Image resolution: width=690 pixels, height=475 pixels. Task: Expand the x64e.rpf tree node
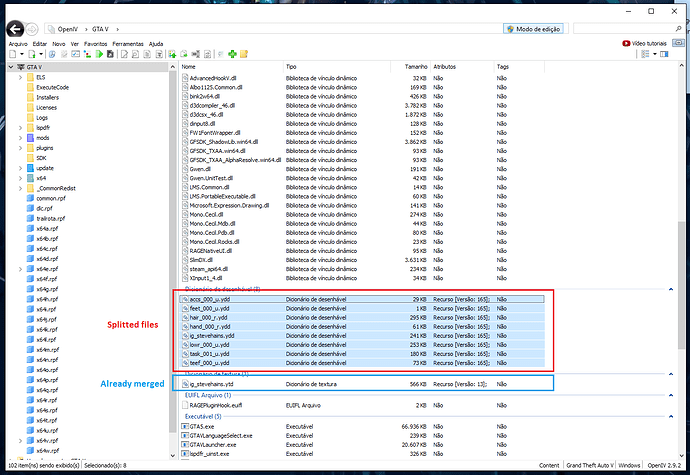tap(20, 269)
